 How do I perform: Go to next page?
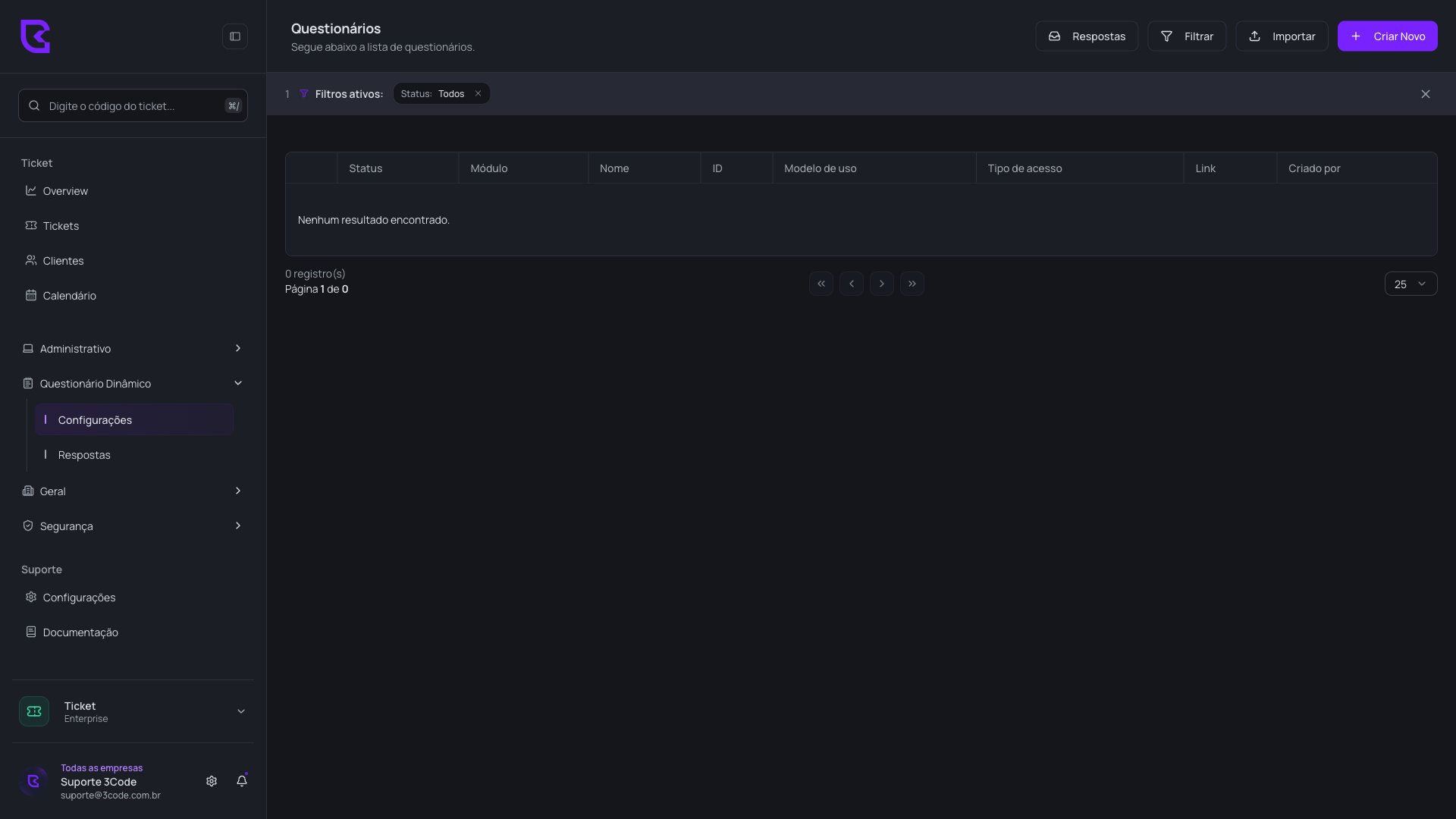pyautogui.click(x=882, y=284)
